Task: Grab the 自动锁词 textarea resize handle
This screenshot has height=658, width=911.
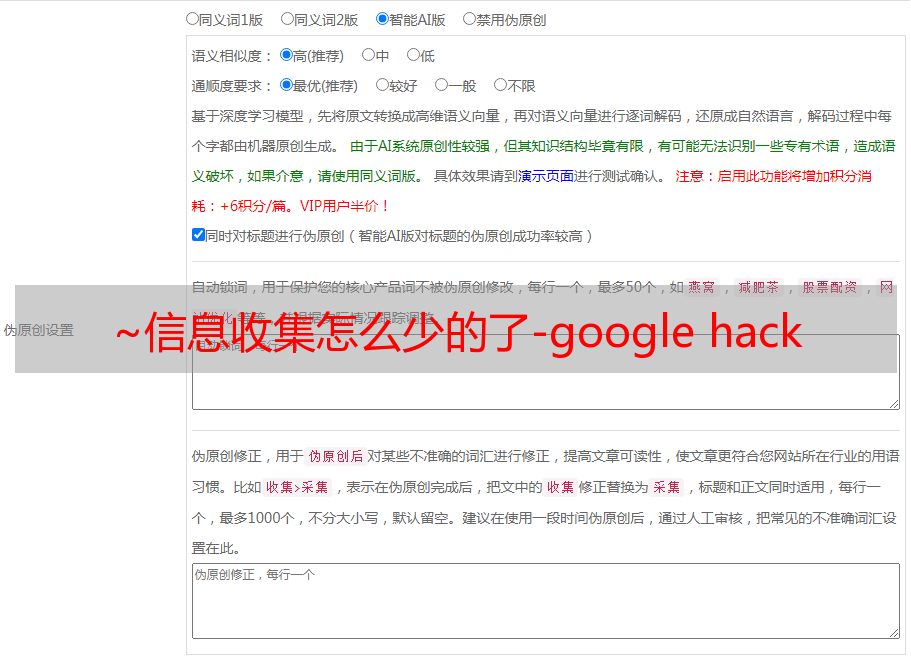Action: 894,404
